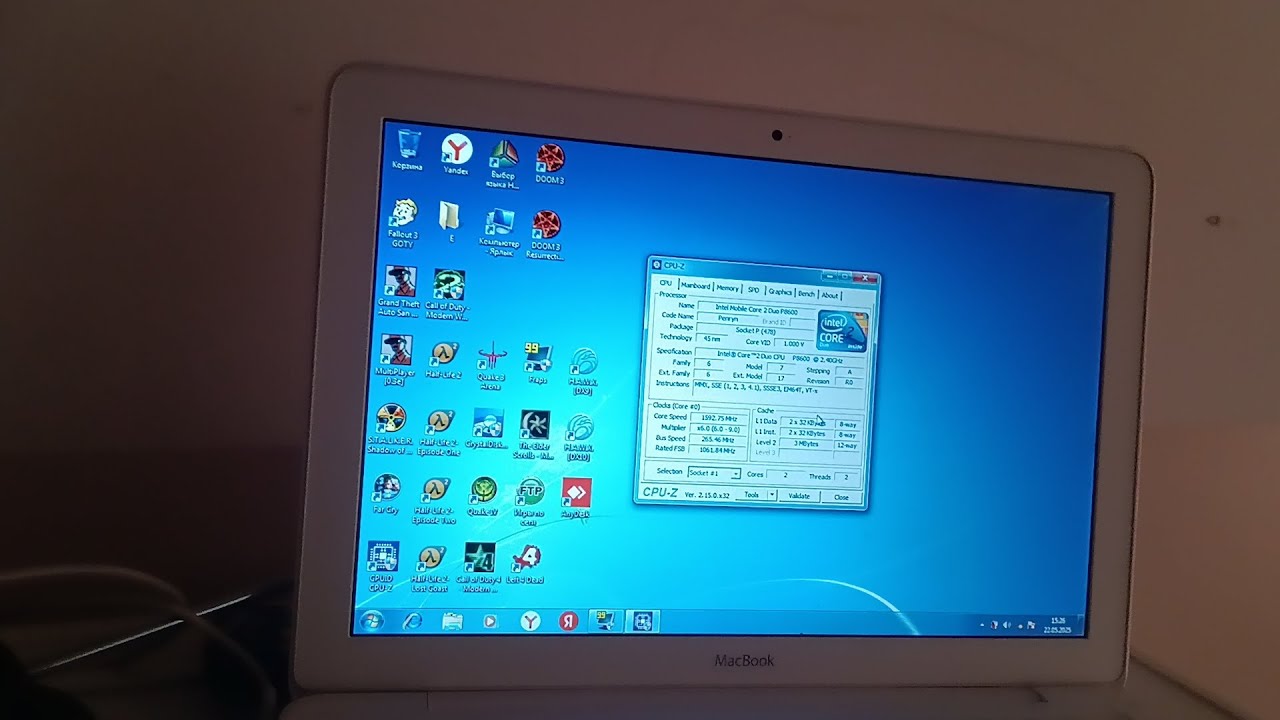1280x720 pixels.
Task: Click the Multiplier value x6.0 (6.0 - 9.0)
Action: 718,428
